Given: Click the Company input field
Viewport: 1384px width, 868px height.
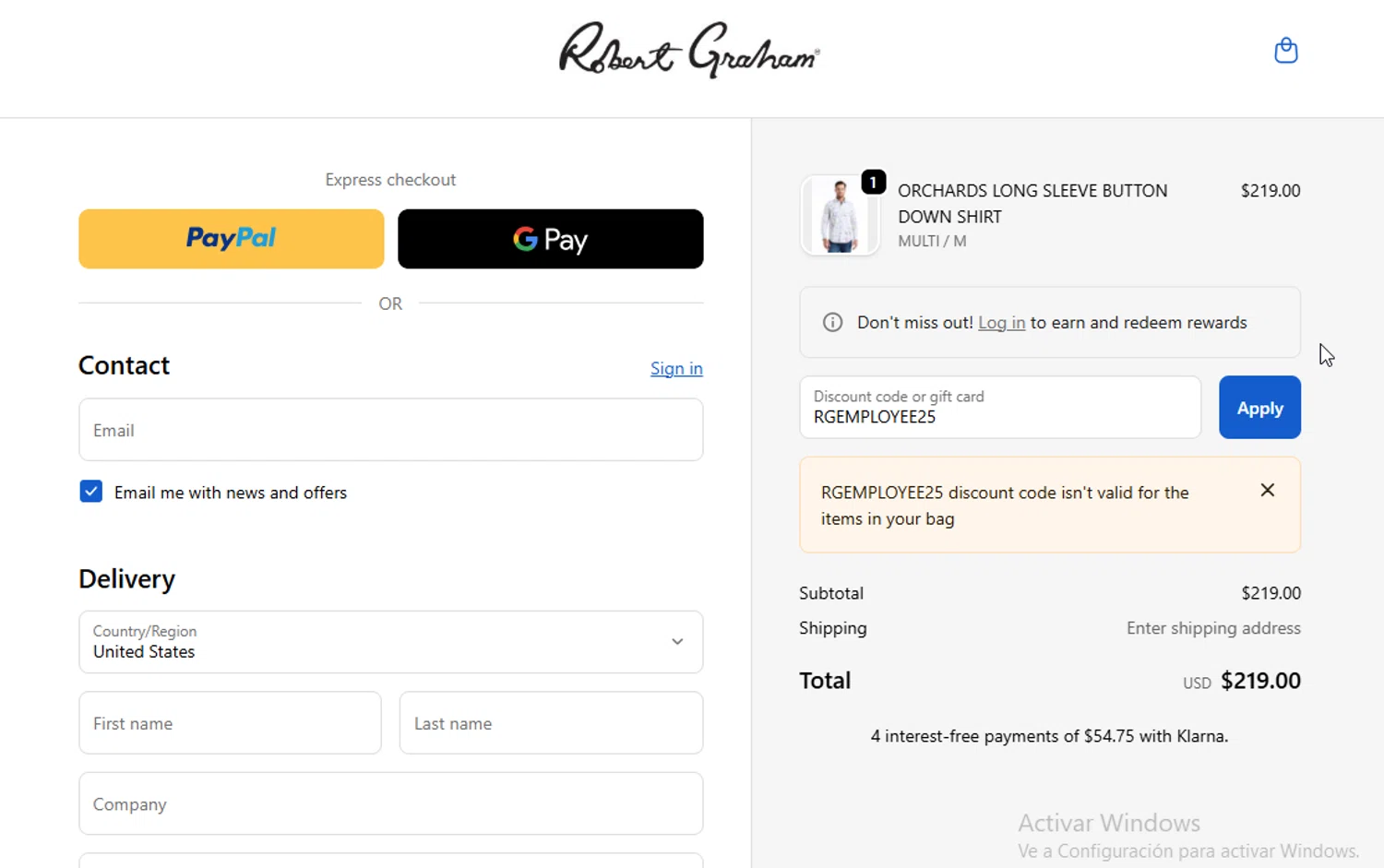Looking at the screenshot, I should click(x=390, y=804).
